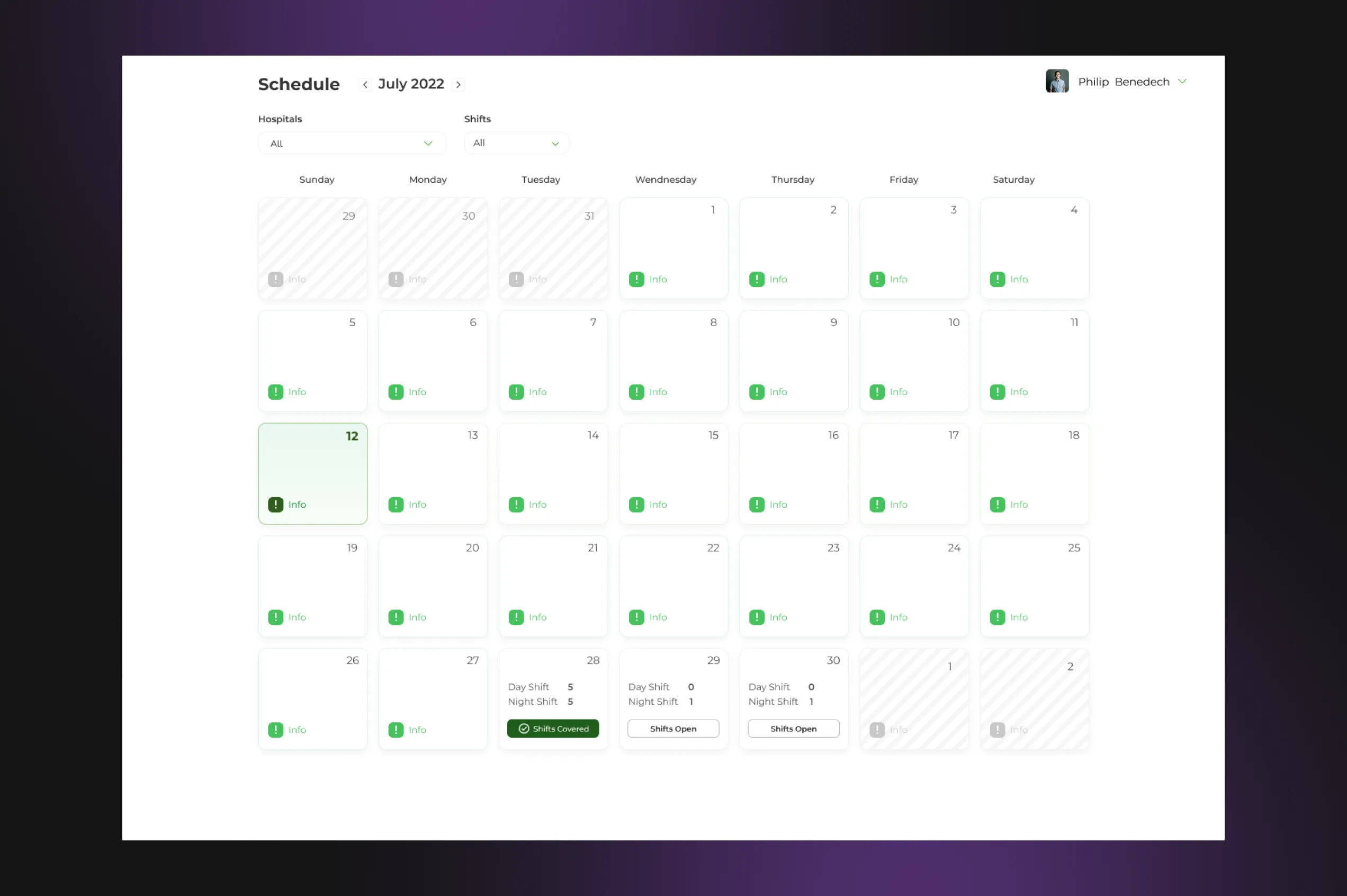Open Info link on July 15
Viewport: 1347px width, 896px height.
tap(658, 505)
